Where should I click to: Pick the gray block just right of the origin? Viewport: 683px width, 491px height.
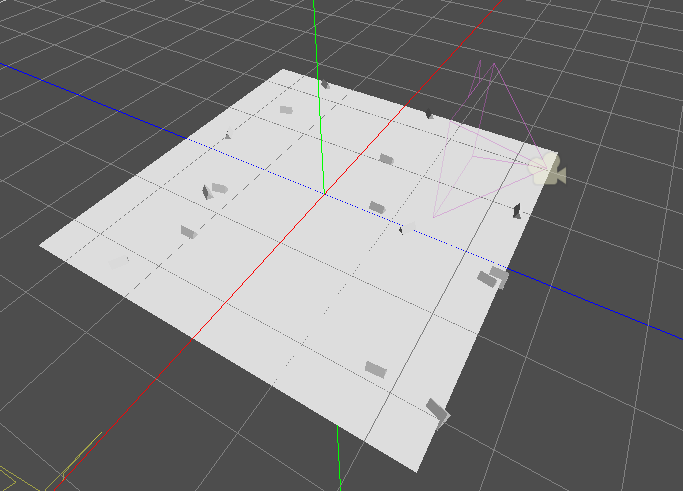tap(377, 207)
